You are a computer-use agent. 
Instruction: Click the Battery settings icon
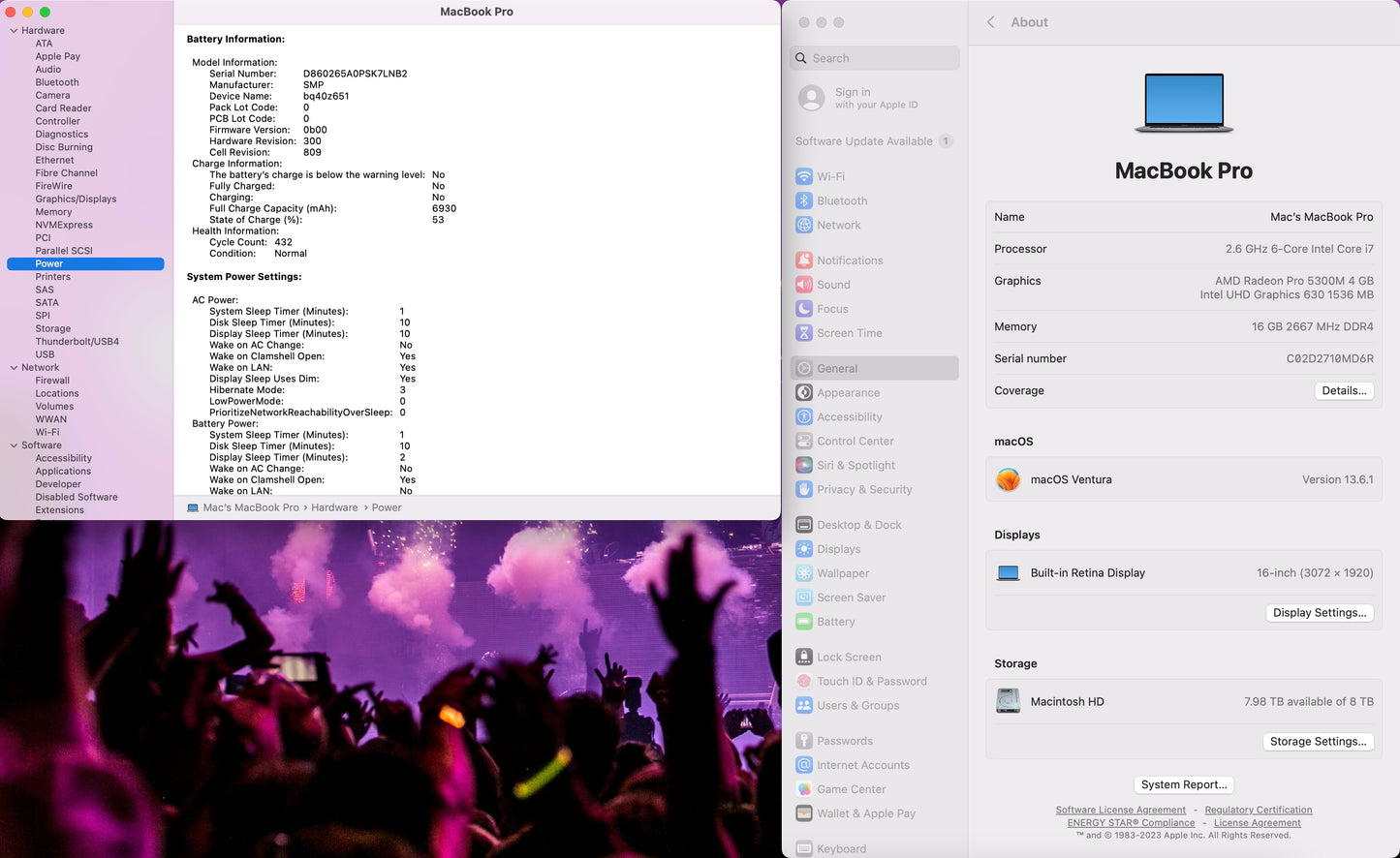(x=803, y=622)
